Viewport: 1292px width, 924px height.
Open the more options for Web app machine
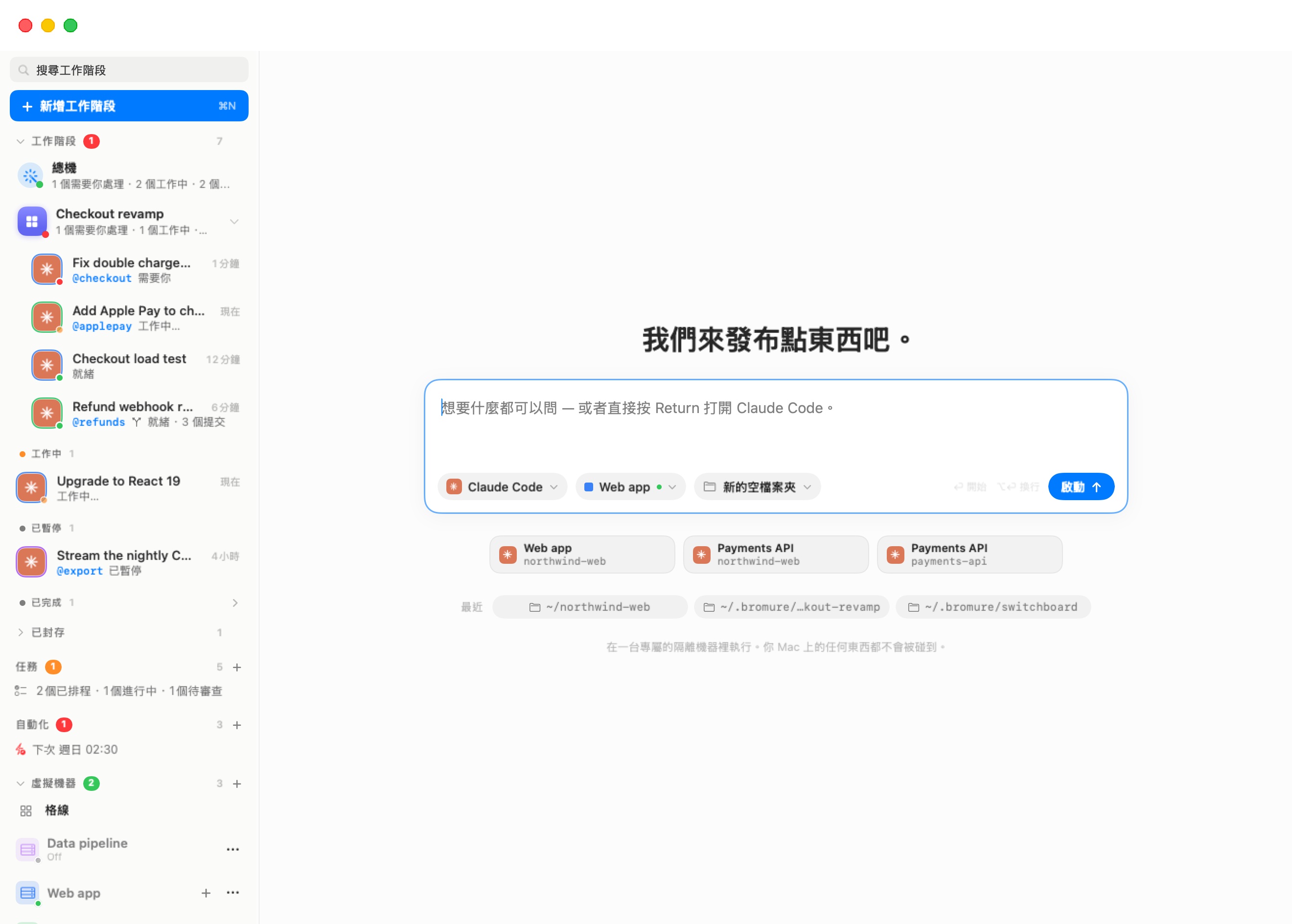click(232, 893)
